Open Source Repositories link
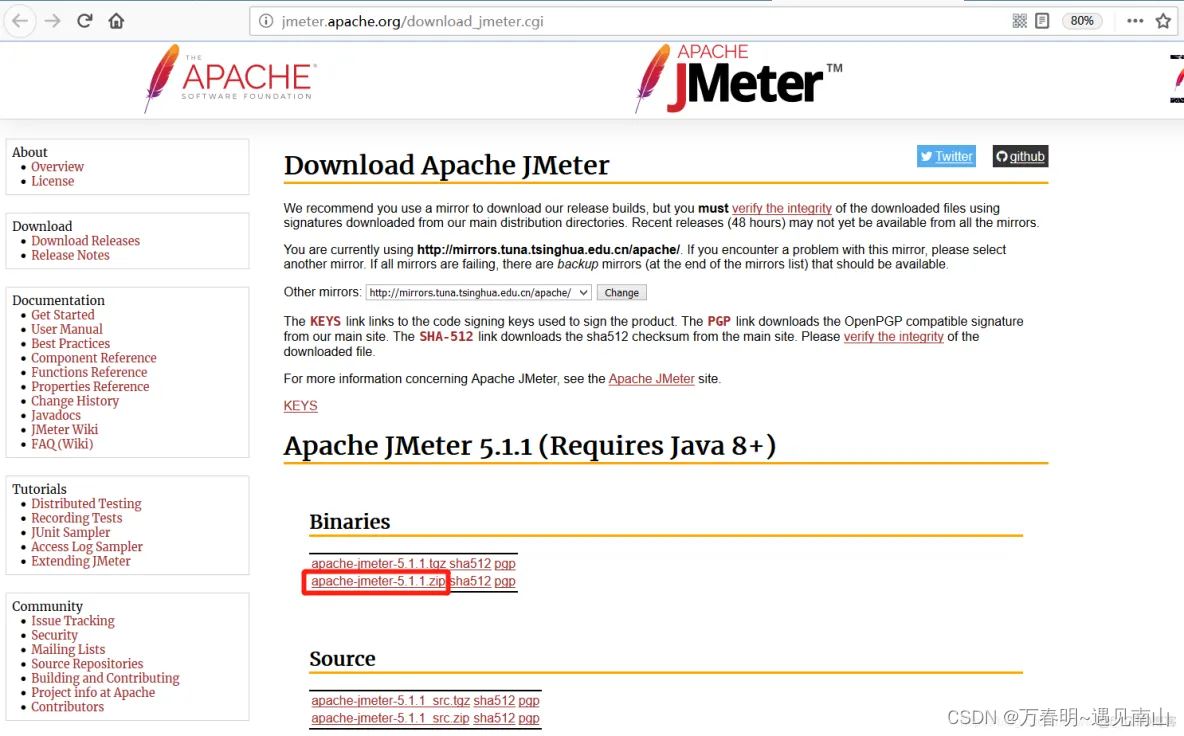Viewport: 1184px width, 736px height. point(87,664)
